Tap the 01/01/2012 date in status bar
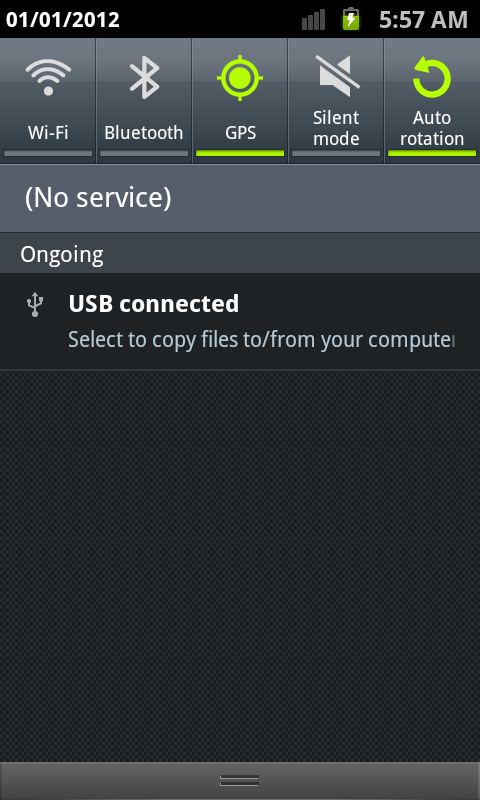The image size is (480, 800). [63, 19]
